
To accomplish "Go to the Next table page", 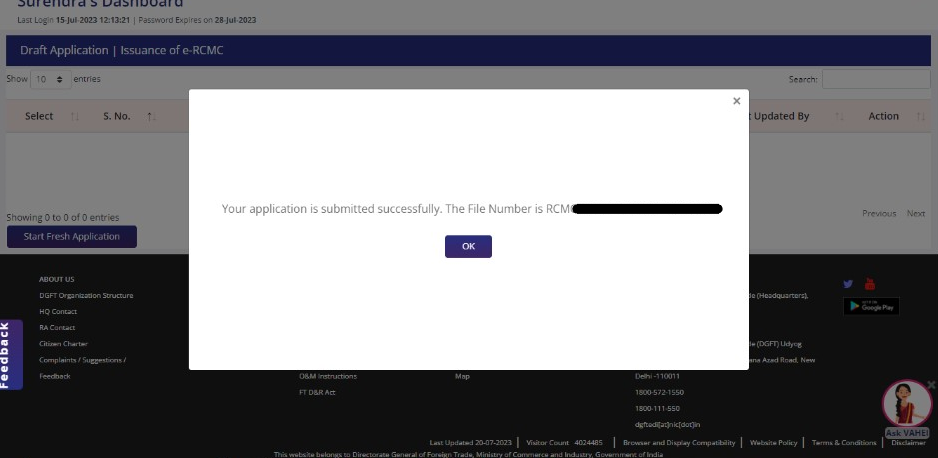I will (915, 214).
